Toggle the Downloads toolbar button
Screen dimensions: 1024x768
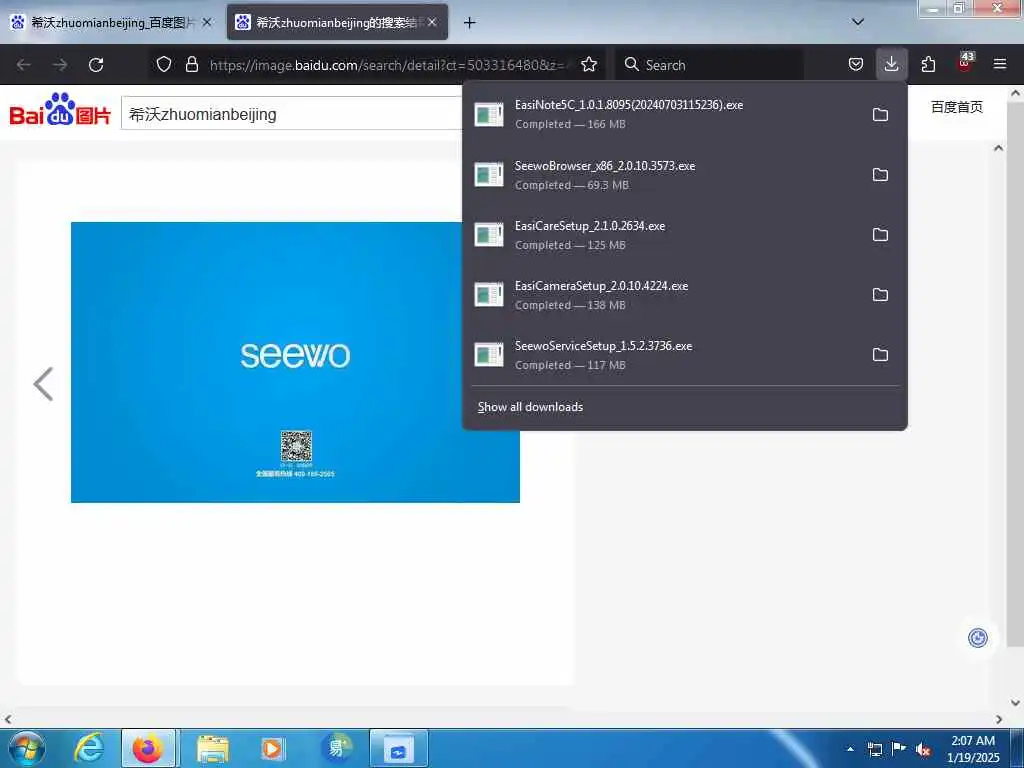[x=891, y=64]
